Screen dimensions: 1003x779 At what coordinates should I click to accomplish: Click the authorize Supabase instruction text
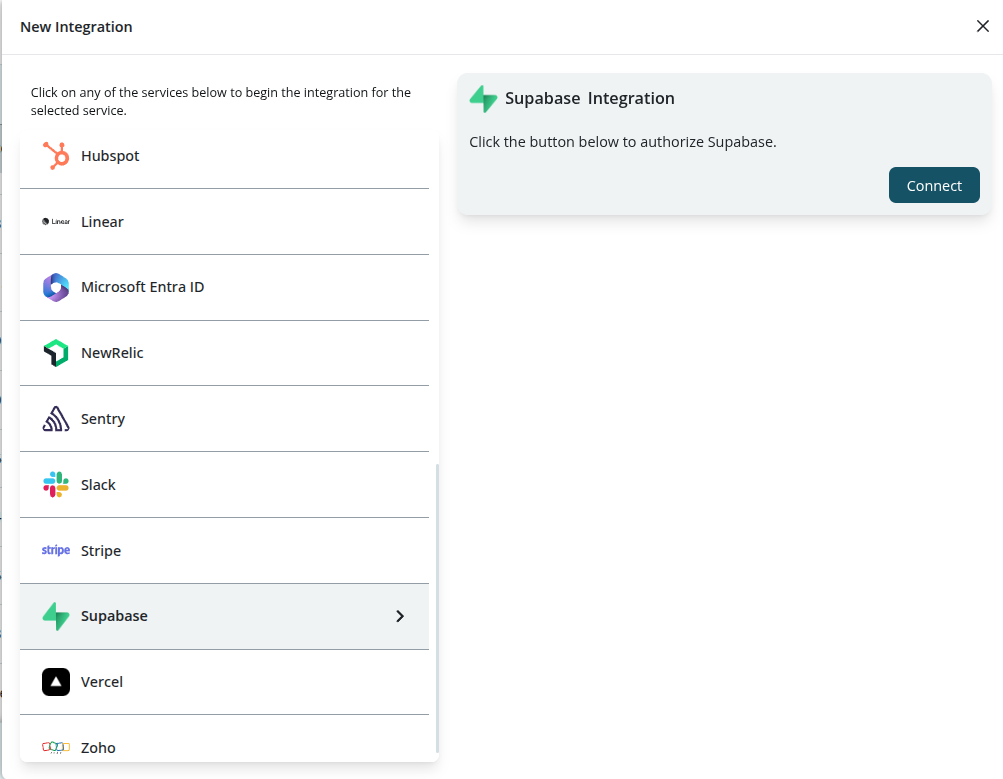tap(622, 142)
